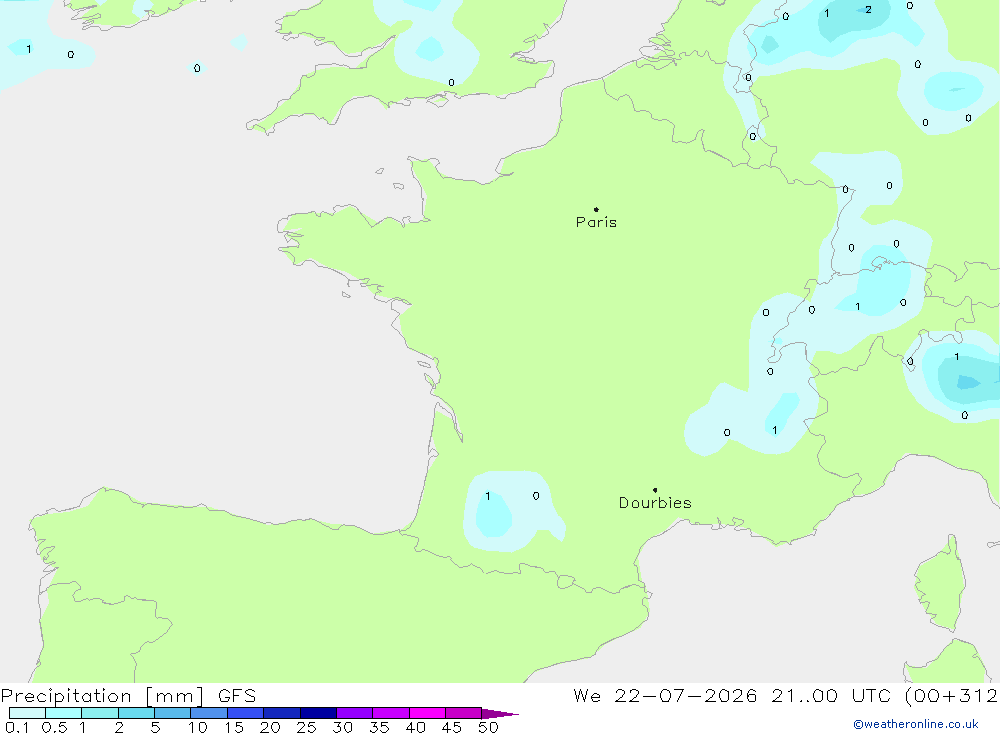The width and height of the screenshot is (1000, 733).
Task: Pick the 5–10 mm legend color swatch
Action: [173, 713]
